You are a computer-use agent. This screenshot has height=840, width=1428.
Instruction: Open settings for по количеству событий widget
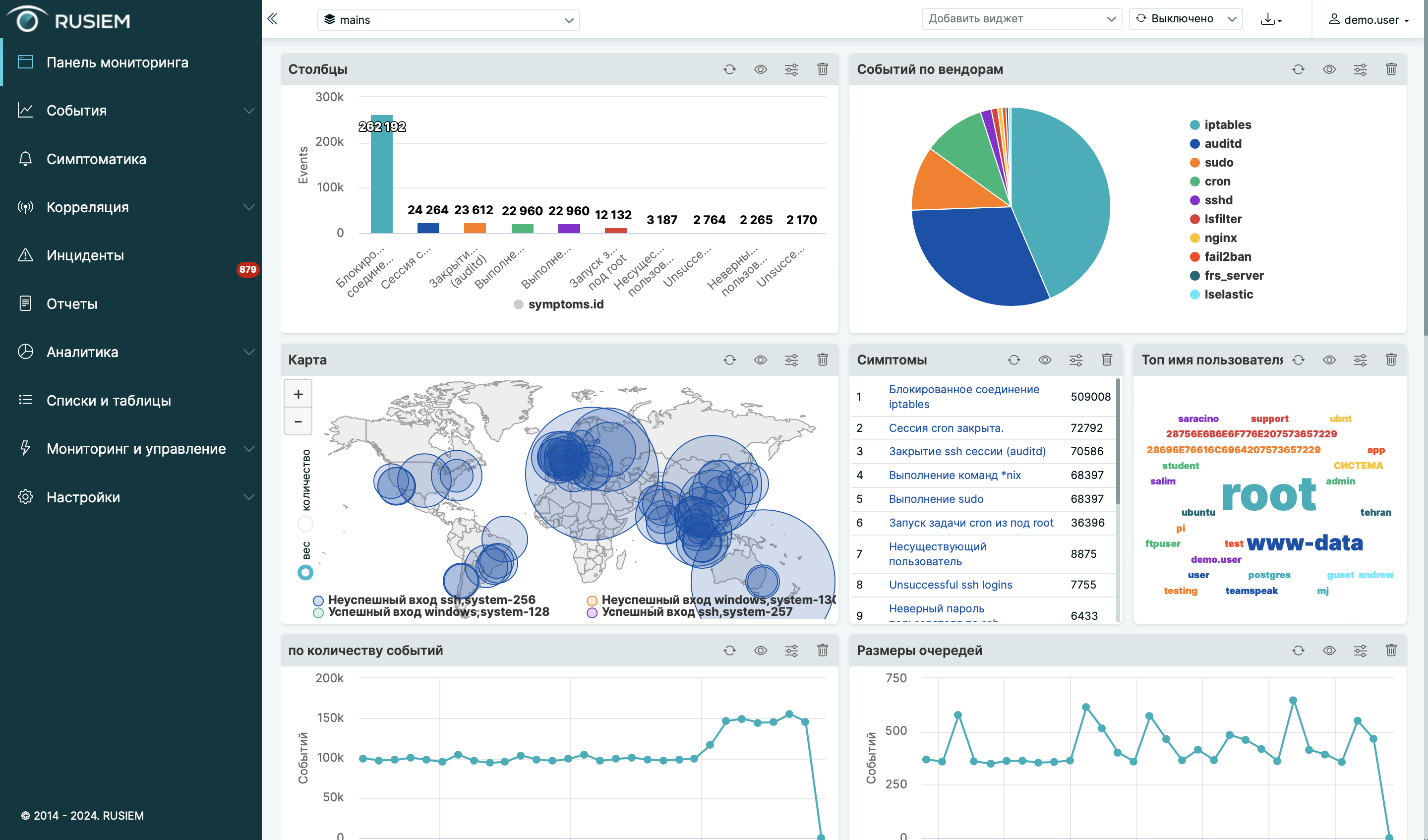(791, 650)
